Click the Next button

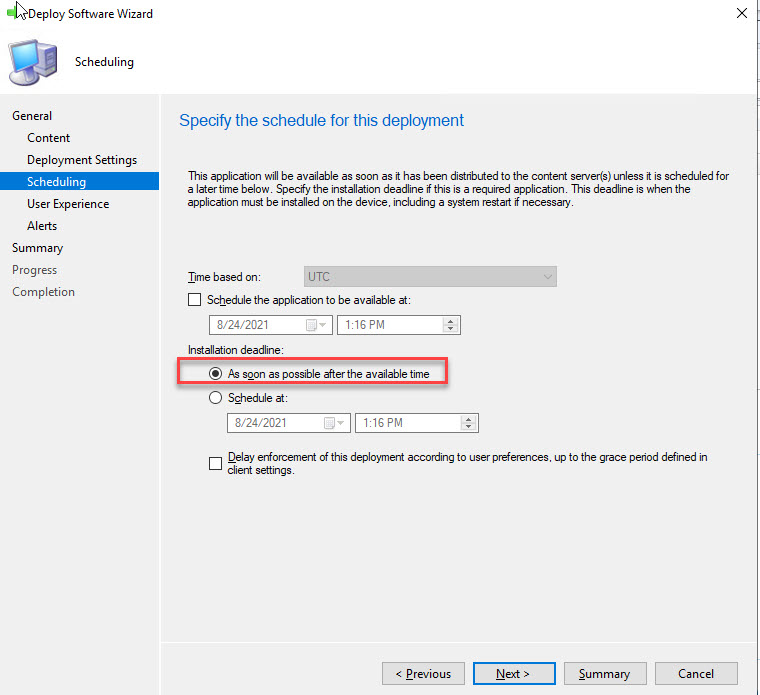[x=513, y=673]
